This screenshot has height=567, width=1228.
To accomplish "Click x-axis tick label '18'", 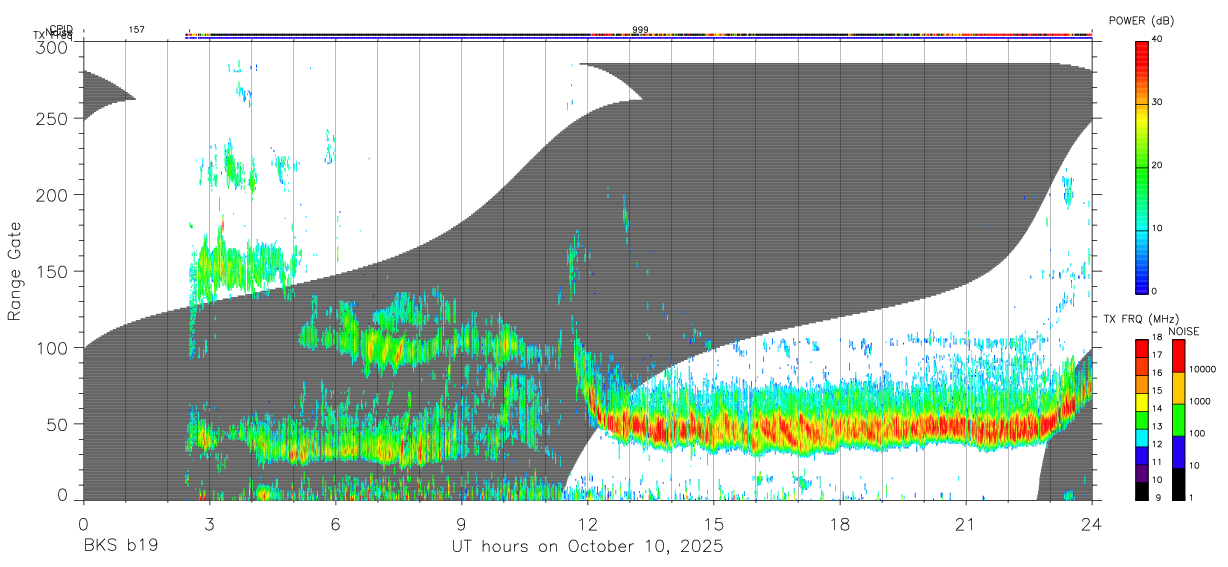I will coord(840,524).
